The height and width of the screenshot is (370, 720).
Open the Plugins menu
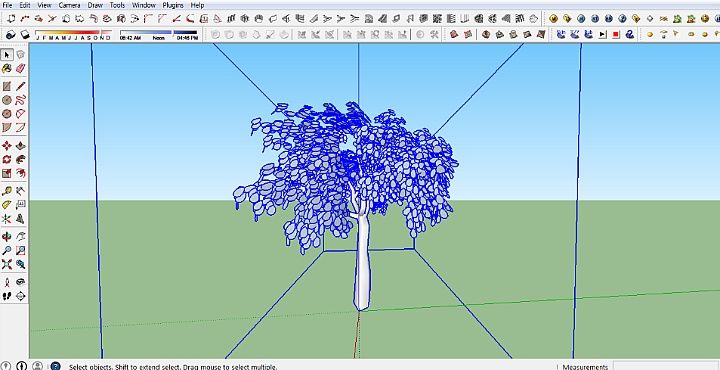pos(173,5)
